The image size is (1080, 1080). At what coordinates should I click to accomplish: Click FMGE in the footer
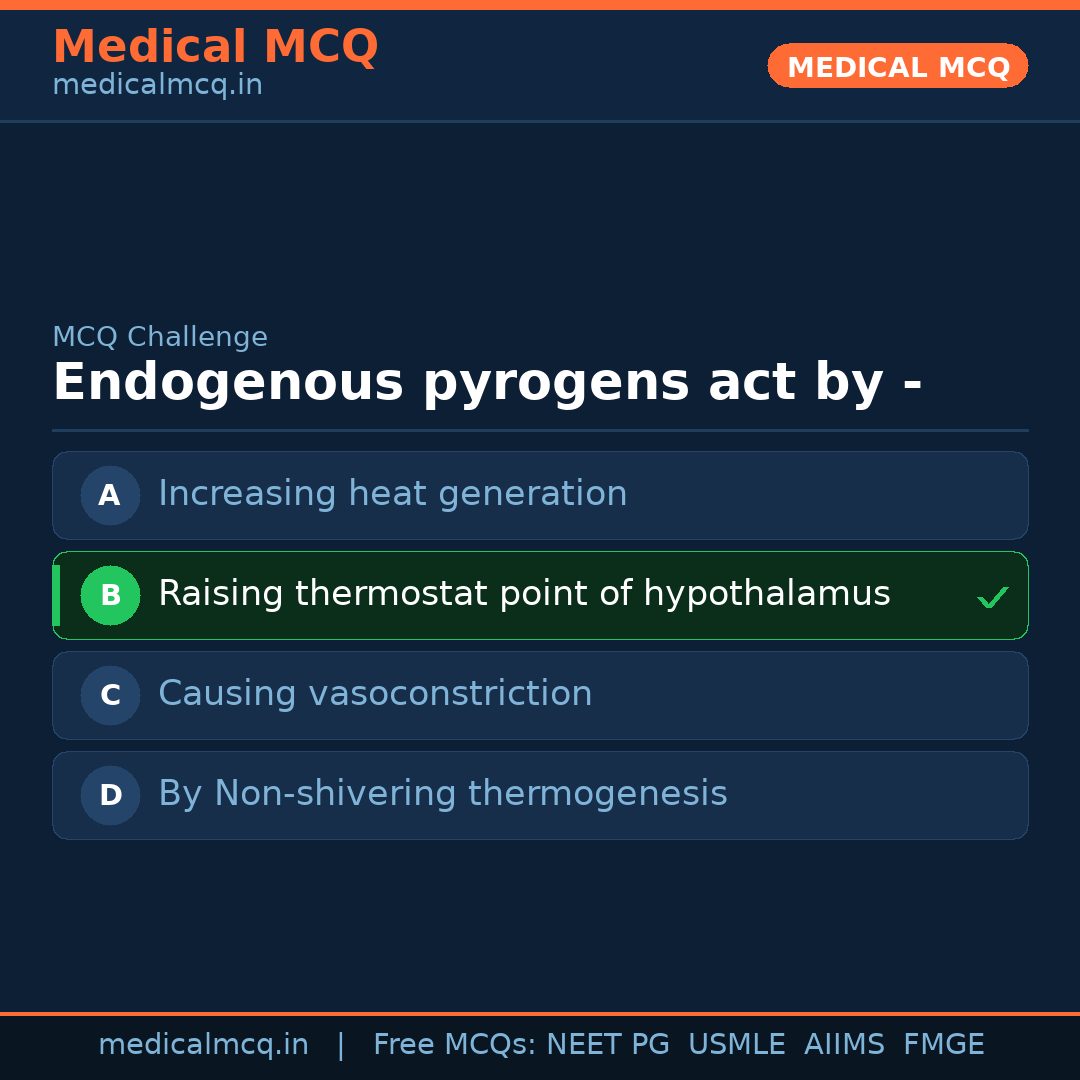tap(943, 1045)
